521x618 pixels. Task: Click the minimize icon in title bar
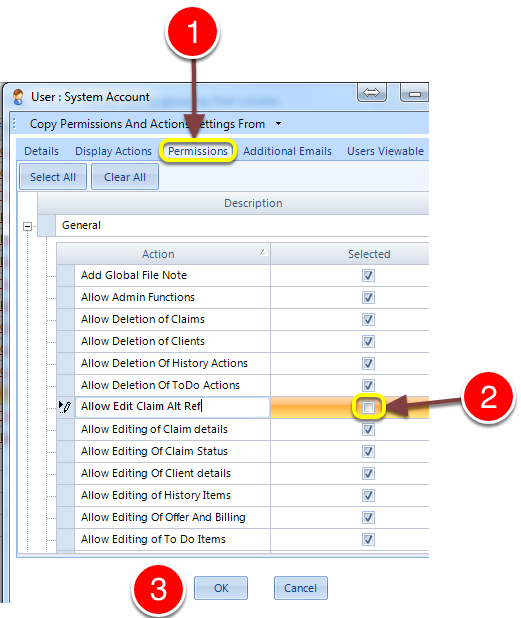point(414,93)
